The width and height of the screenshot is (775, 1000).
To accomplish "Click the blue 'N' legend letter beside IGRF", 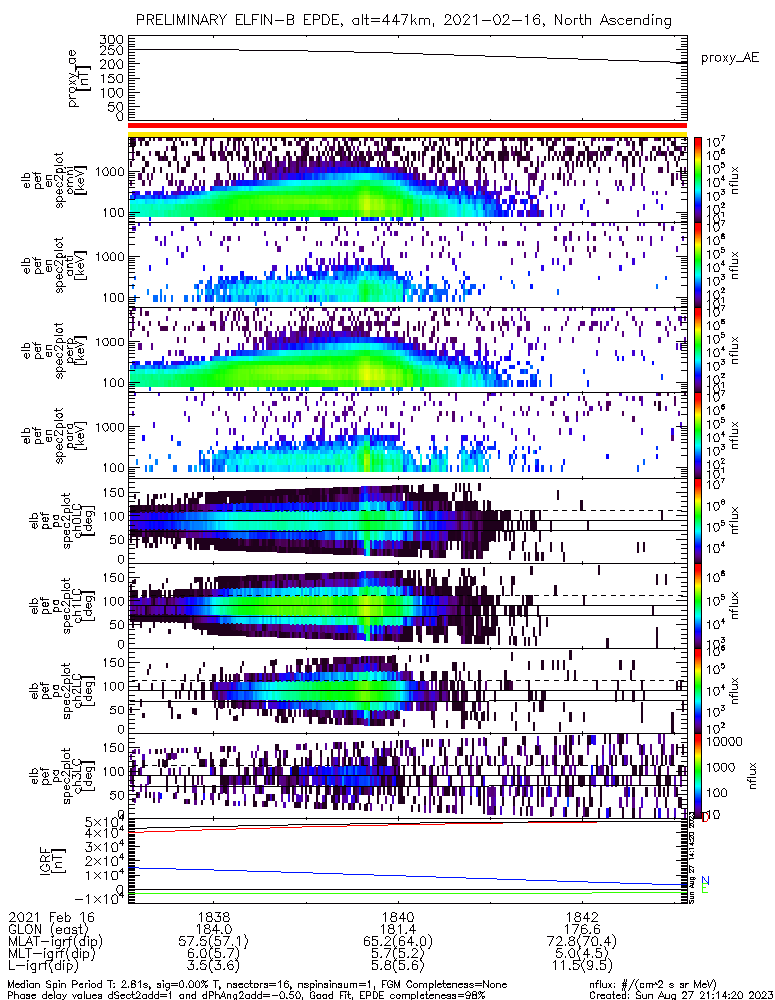I will point(705,881).
